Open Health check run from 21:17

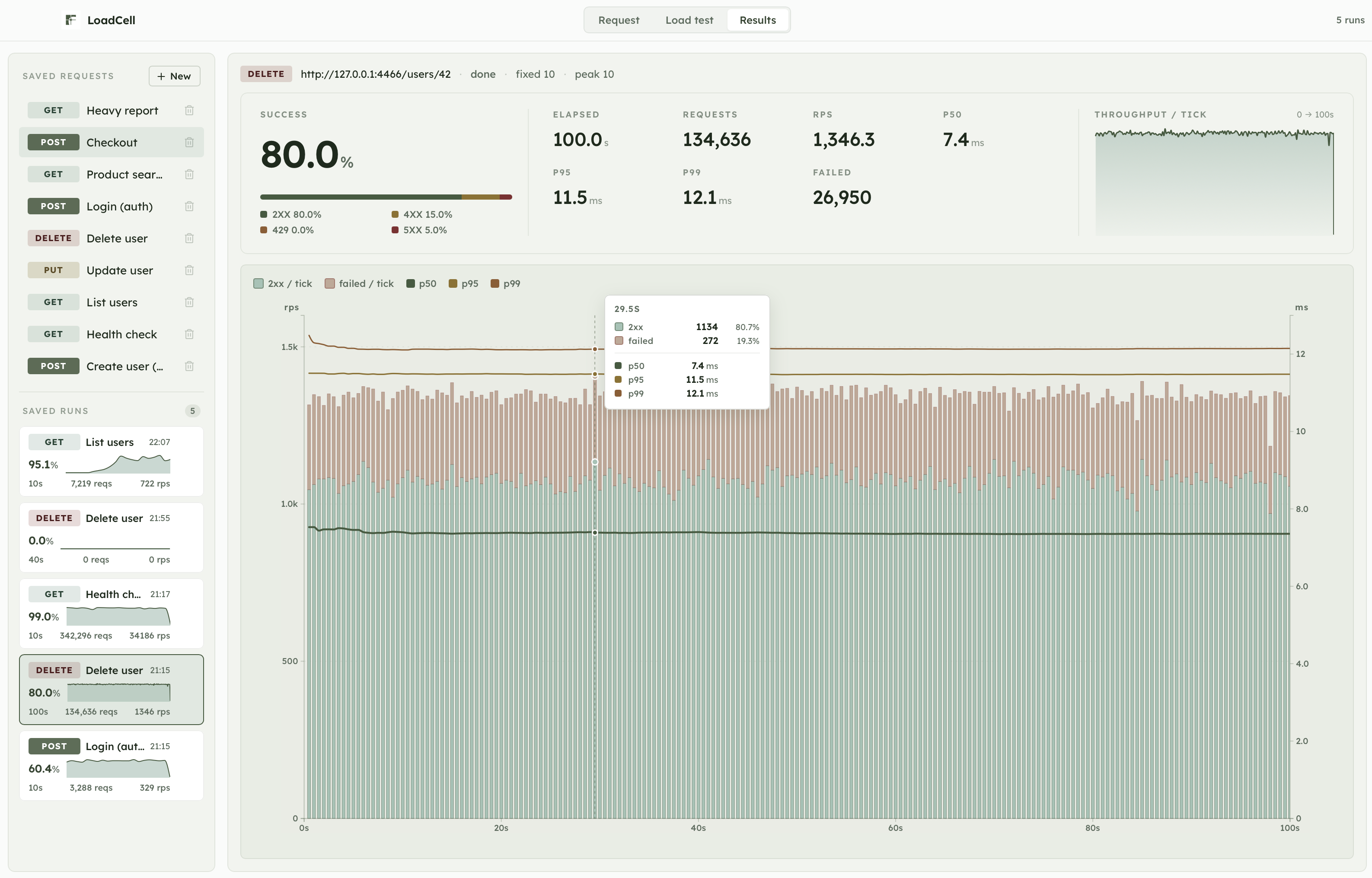click(x=111, y=614)
